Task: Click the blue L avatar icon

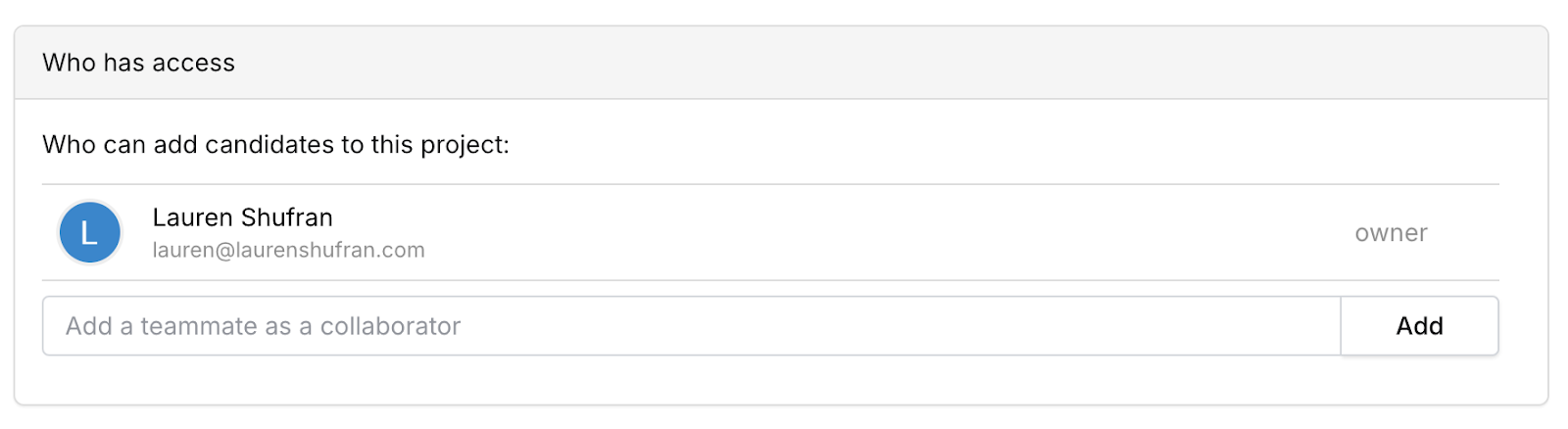Action: (x=90, y=233)
